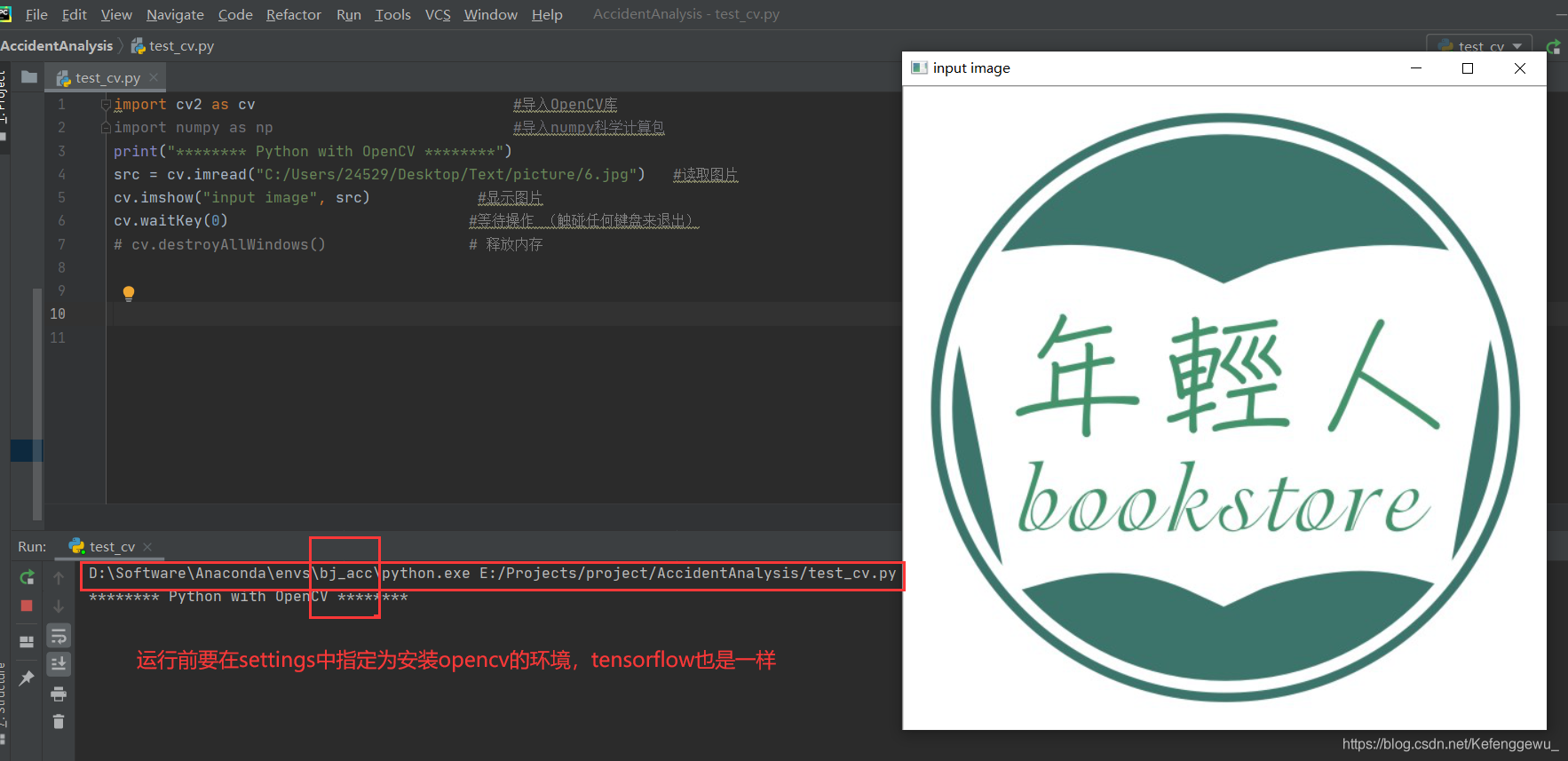Close the test_cv.py editor tab
Image resolution: width=1568 pixels, height=761 pixels.
pyautogui.click(x=154, y=78)
